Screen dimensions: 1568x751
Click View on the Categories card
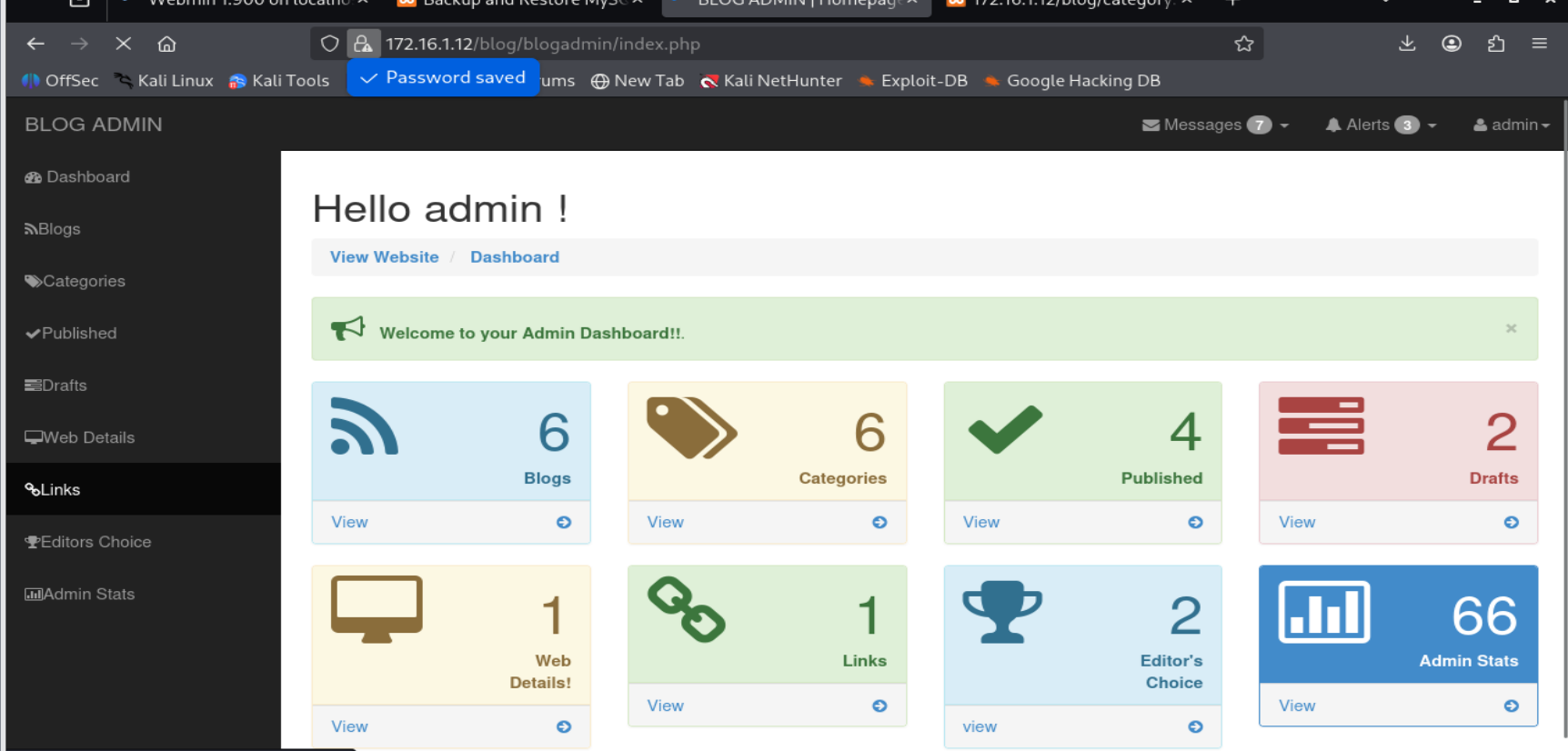click(x=665, y=522)
